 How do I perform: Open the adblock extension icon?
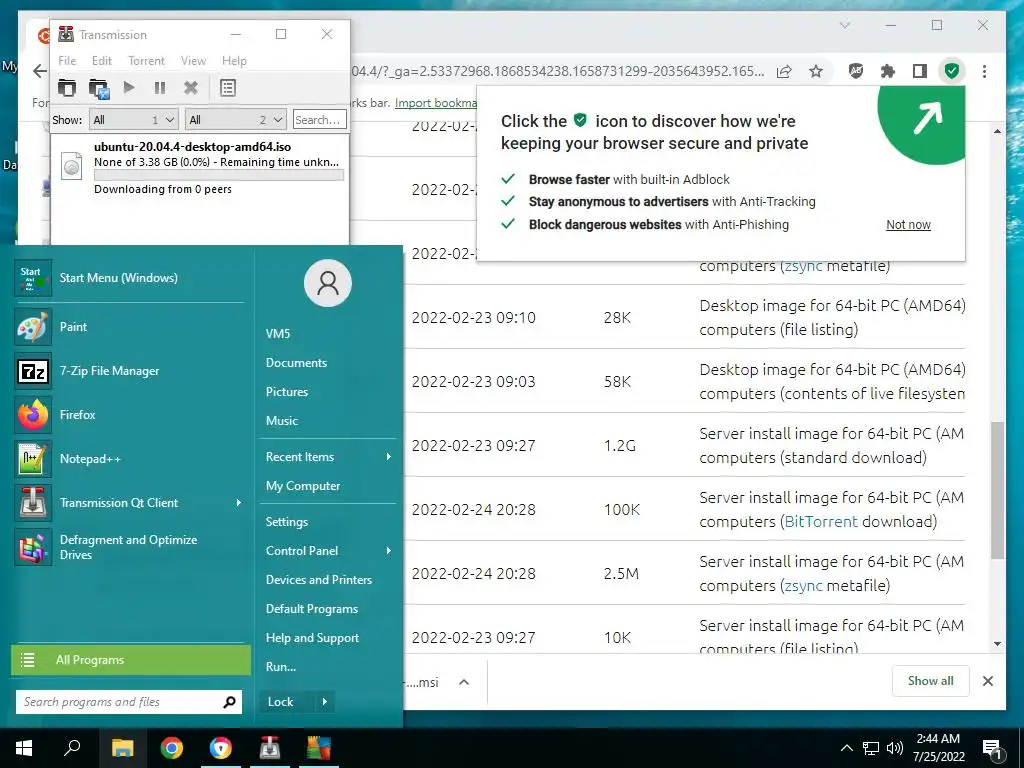tap(856, 71)
